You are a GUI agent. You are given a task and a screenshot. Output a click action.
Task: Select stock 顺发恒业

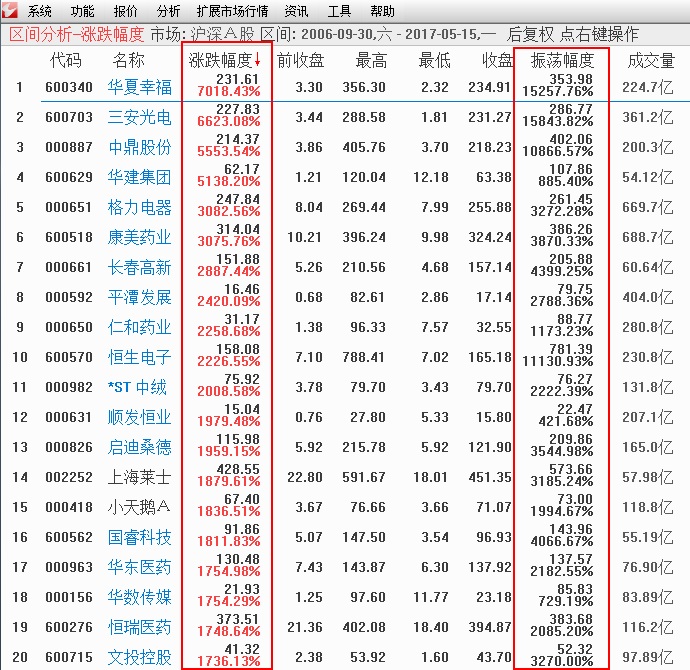139,417
